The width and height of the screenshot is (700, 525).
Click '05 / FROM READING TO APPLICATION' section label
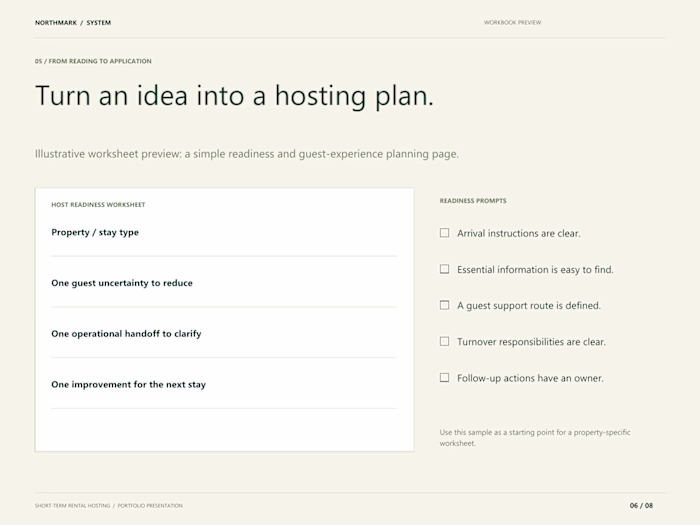tap(93, 61)
